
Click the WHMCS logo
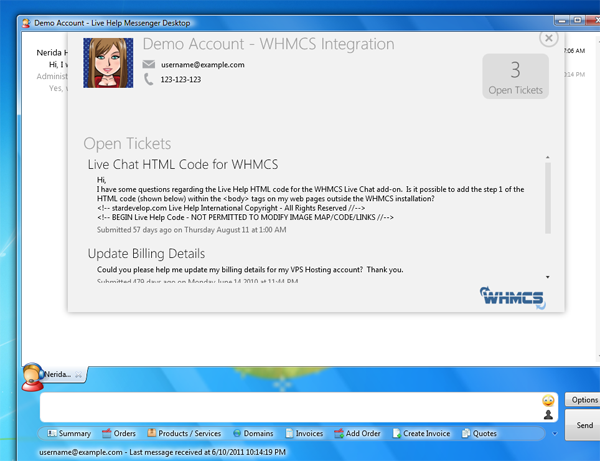[513, 298]
